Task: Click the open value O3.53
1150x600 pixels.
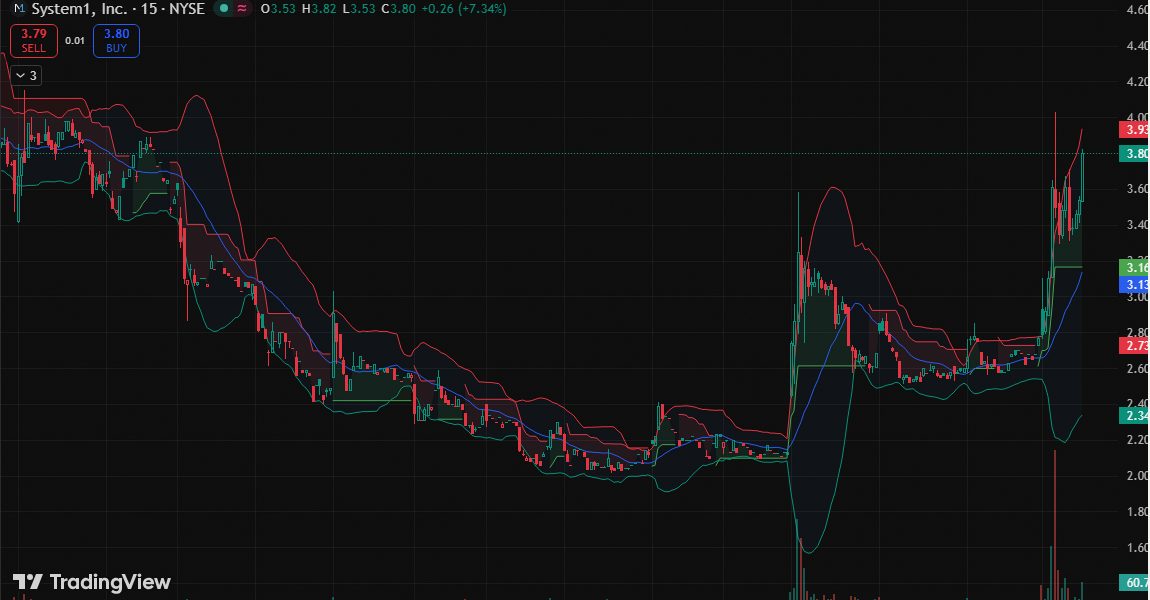Action: pos(278,9)
